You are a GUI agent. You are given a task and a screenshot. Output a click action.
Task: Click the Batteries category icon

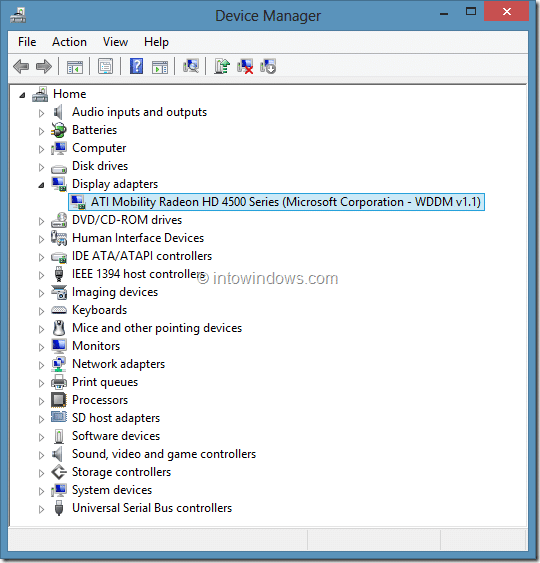click(59, 130)
